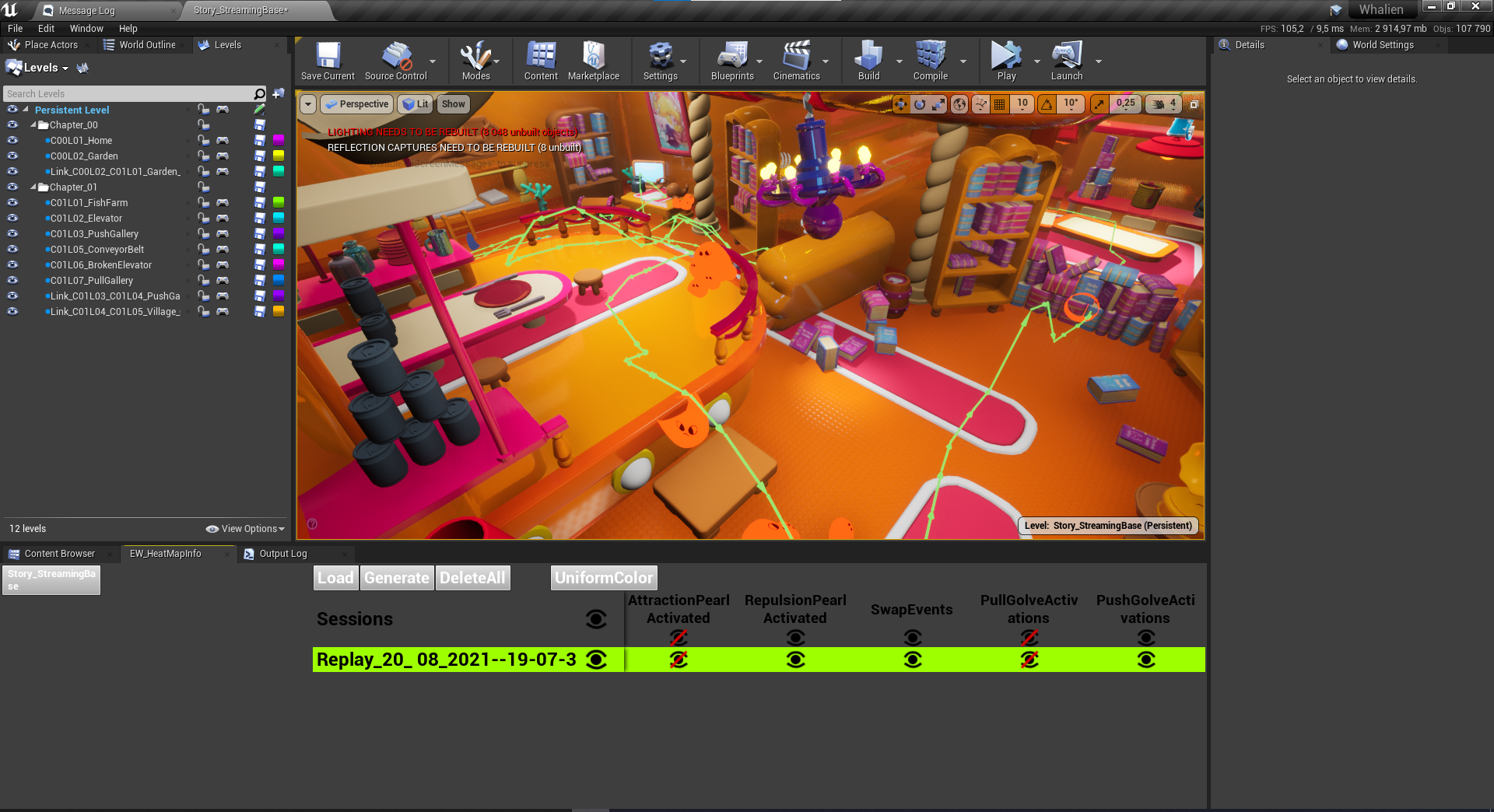This screenshot has height=812, width=1494.
Task: Save the C00L01_Home level icon
Action: (260, 141)
